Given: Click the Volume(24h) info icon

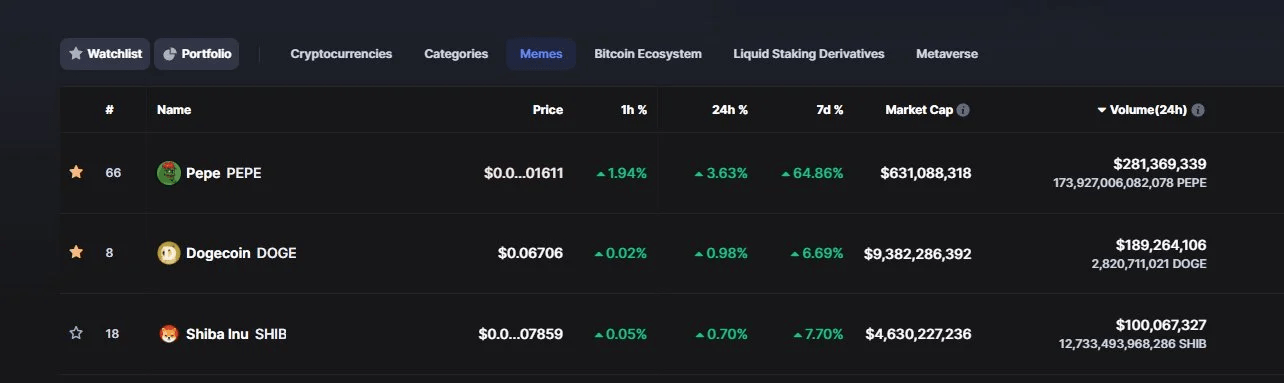Looking at the screenshot, I should coord(1198,110).
